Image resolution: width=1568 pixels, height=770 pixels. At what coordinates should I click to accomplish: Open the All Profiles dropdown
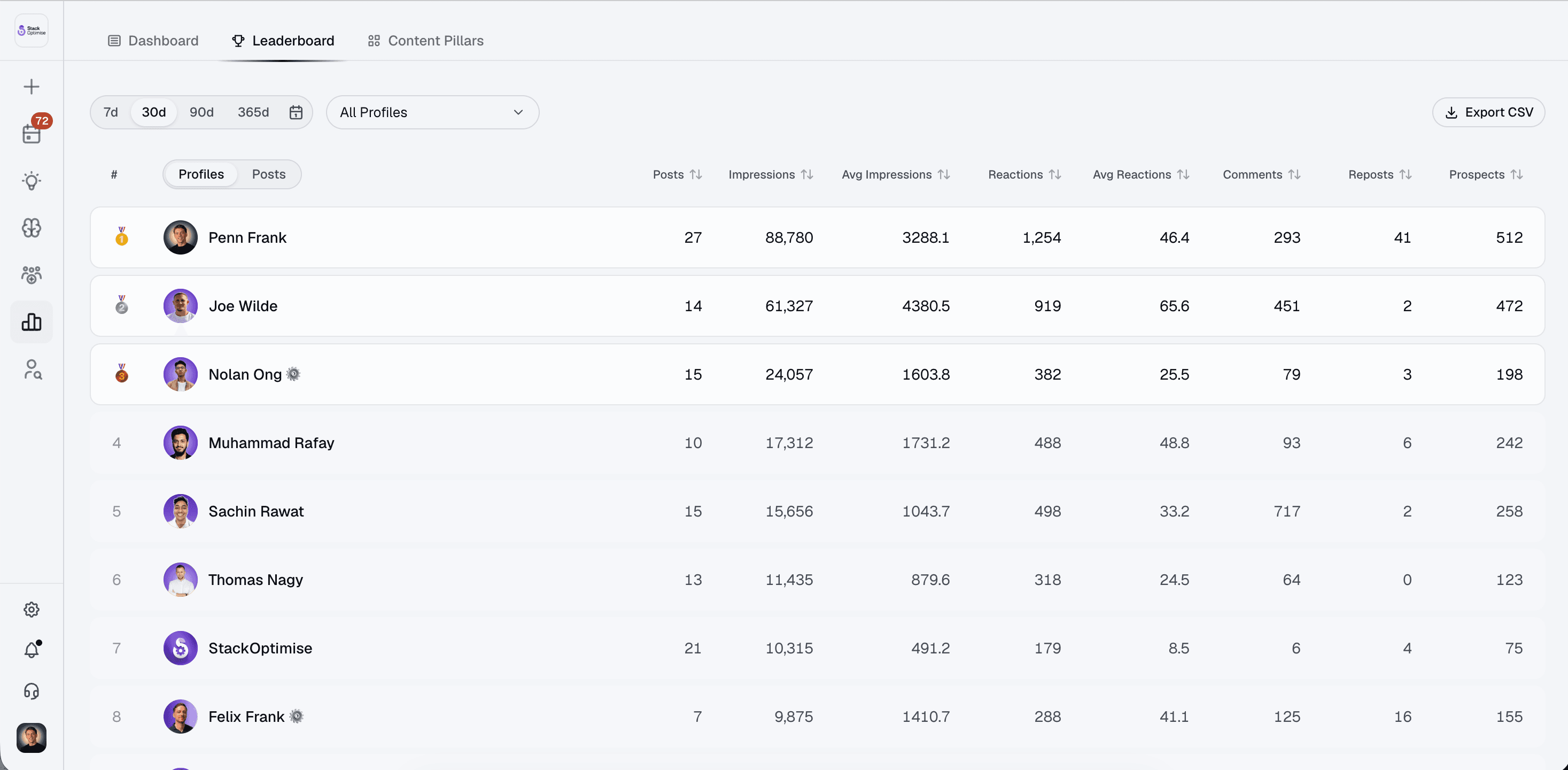click(x=432, y=112)
